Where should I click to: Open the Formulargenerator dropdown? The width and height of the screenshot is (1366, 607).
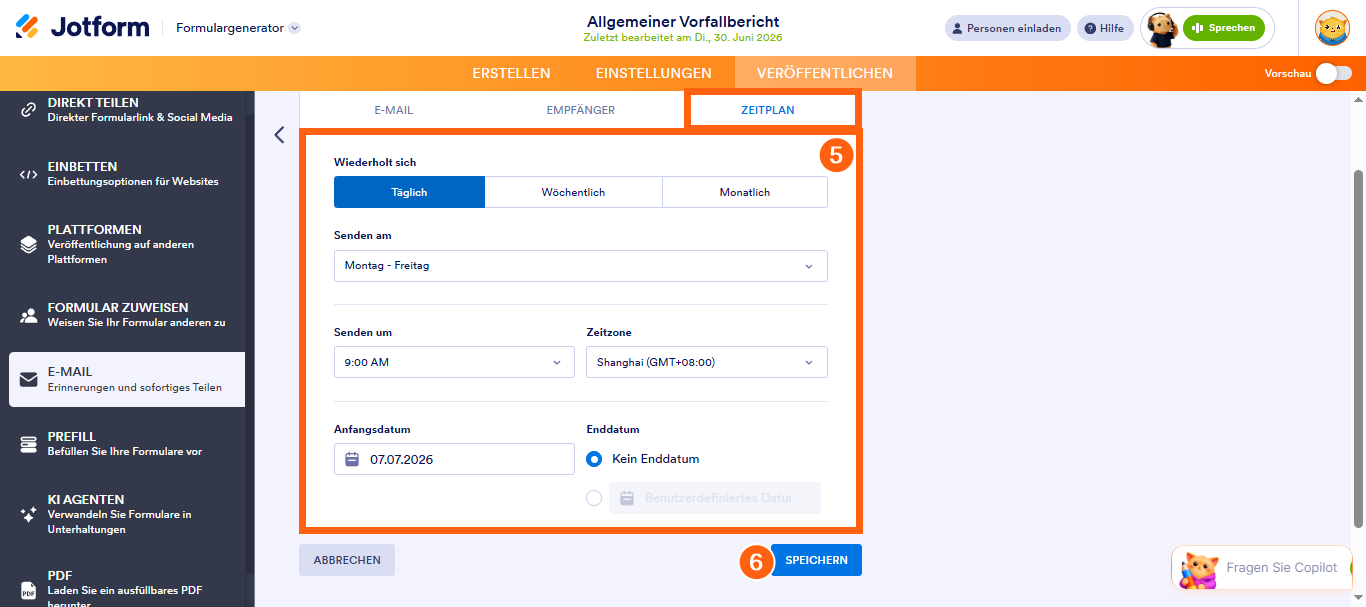[x=238, y=28]
